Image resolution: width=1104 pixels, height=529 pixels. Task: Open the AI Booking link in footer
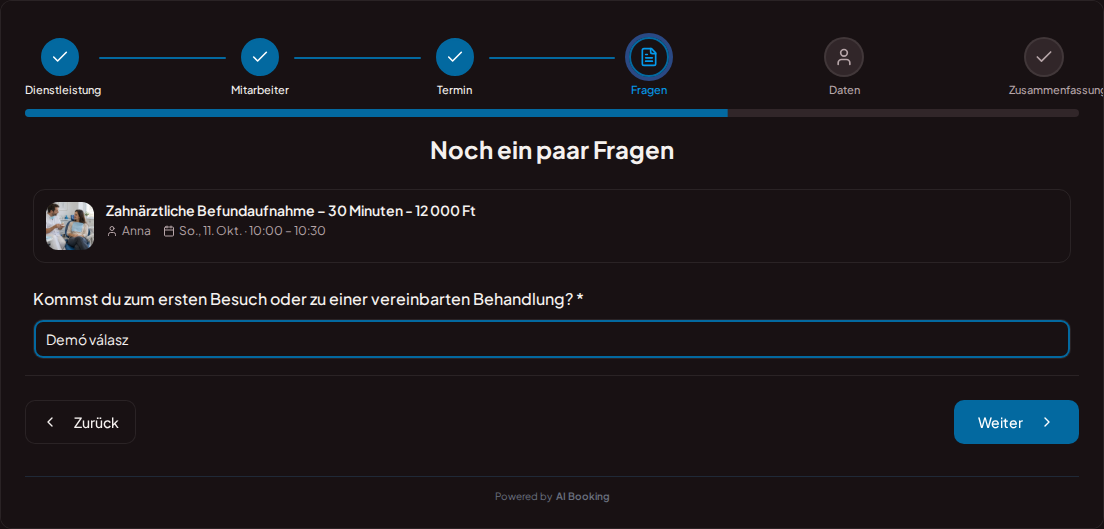pos(582,497)
